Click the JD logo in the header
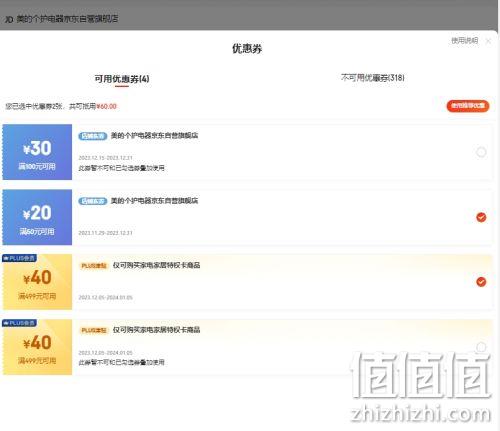The width and height of the screenshot is (500, 431). tap(9, 19)
